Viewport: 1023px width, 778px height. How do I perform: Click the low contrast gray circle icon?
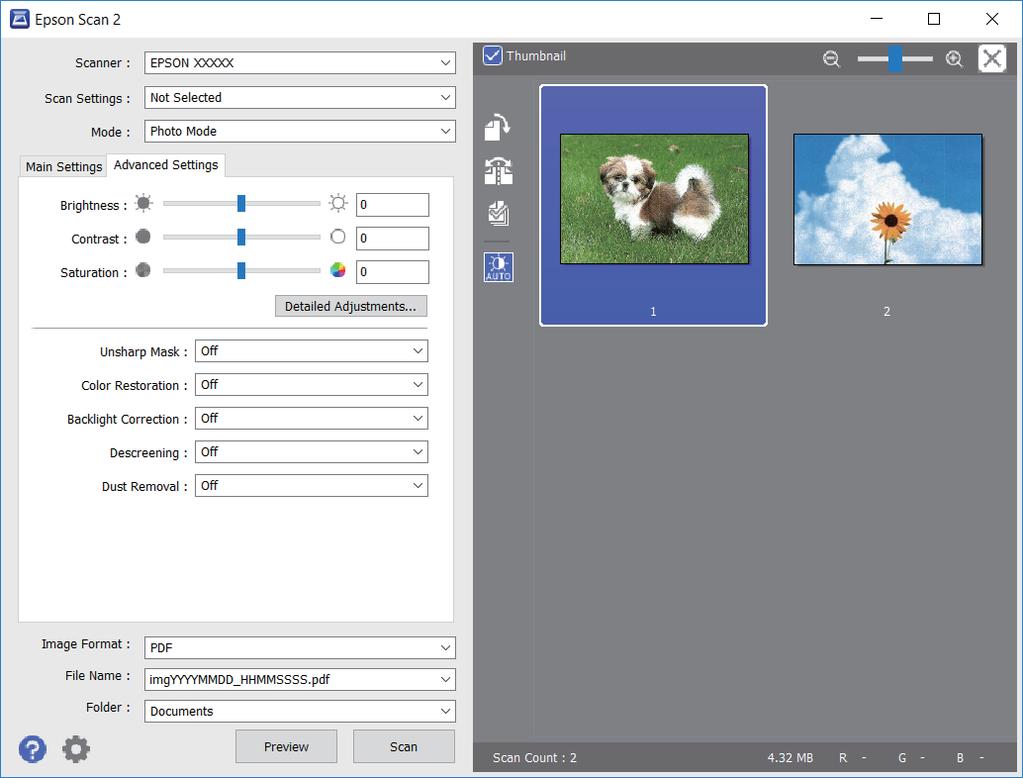143,237
